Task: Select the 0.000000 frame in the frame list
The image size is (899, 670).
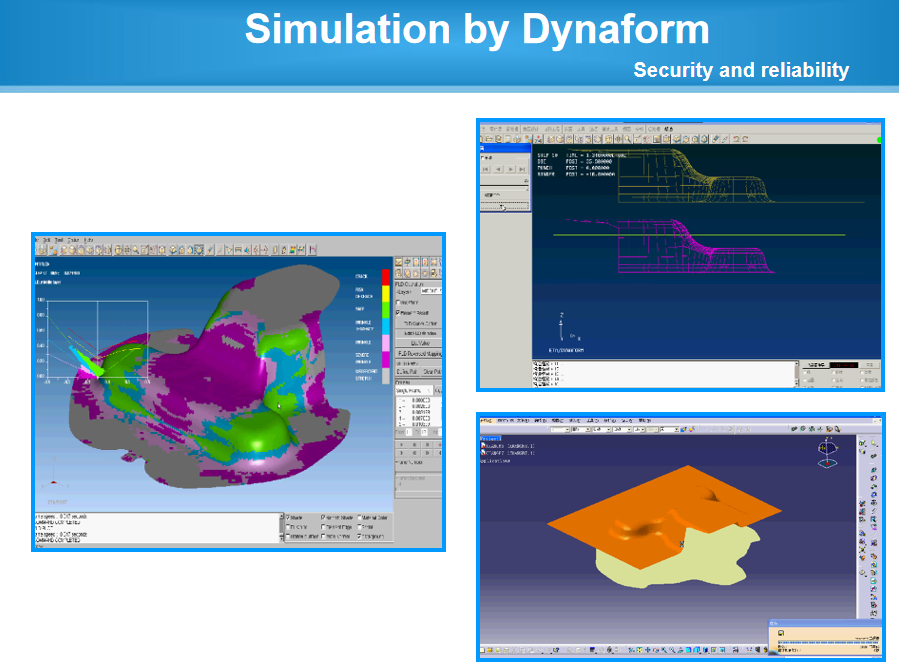Action: click(420, 400)
